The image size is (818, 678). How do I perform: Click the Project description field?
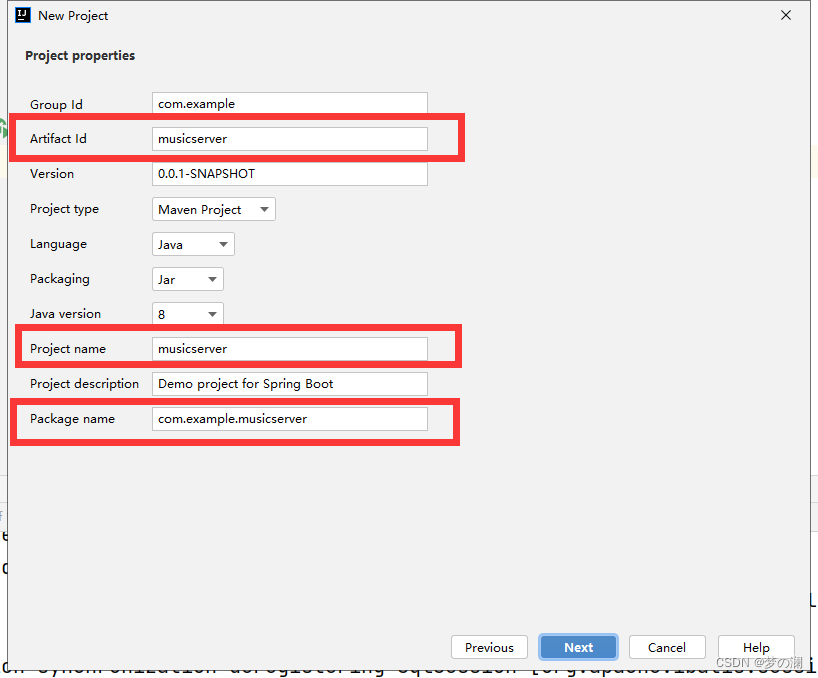pos(290,384)
